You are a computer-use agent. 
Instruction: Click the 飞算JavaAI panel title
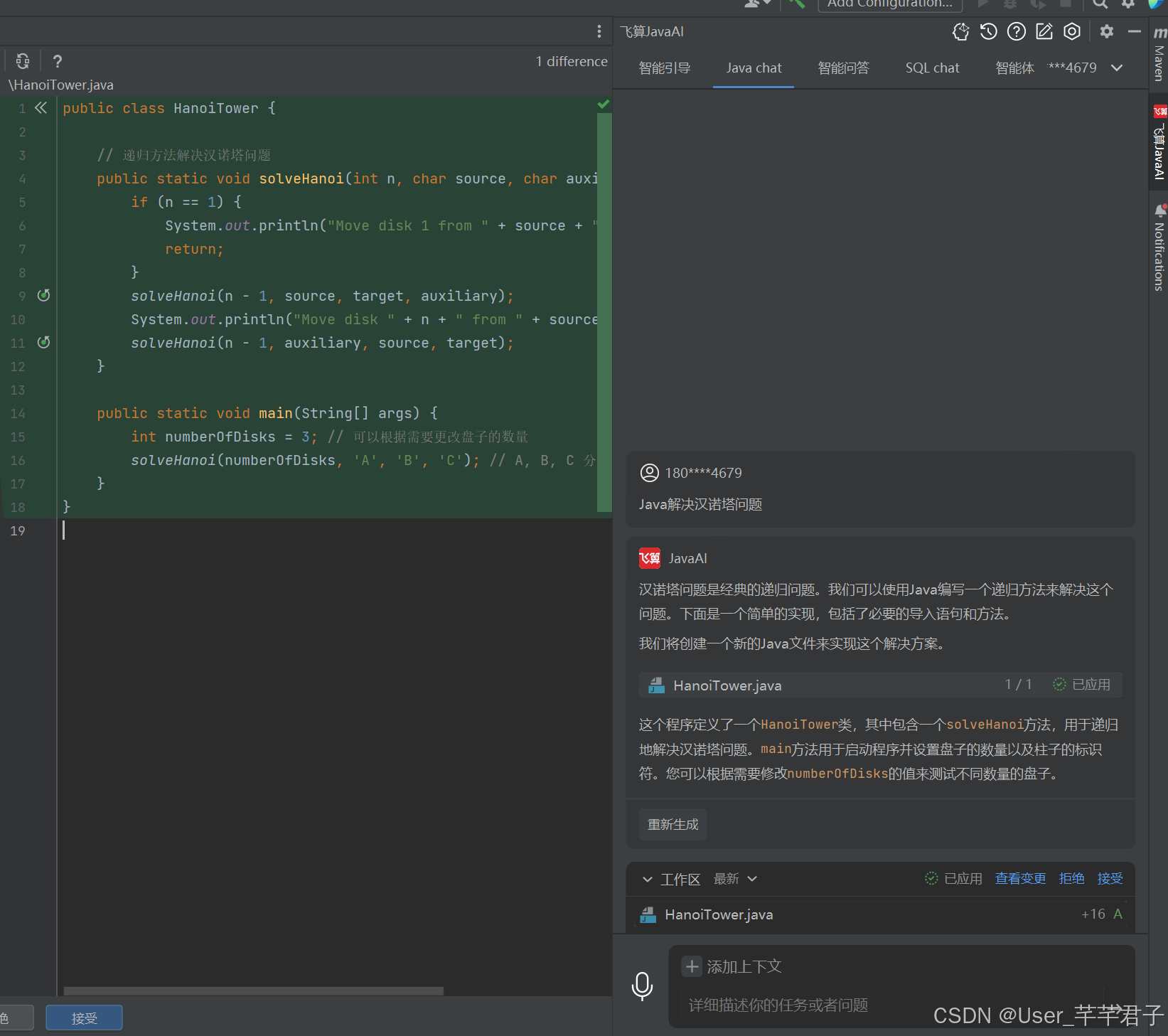[652, 31]
